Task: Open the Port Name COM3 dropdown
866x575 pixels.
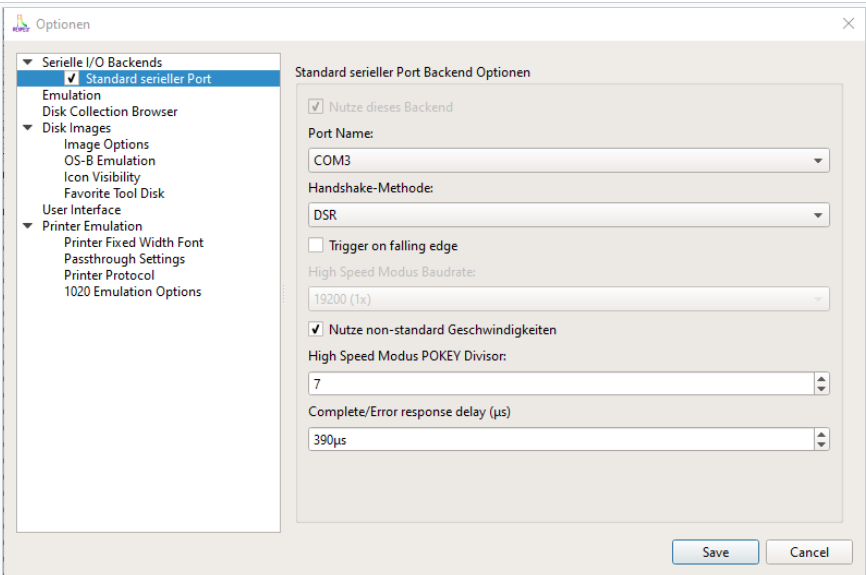Action: pyautogui.click(x=568, y=160)
